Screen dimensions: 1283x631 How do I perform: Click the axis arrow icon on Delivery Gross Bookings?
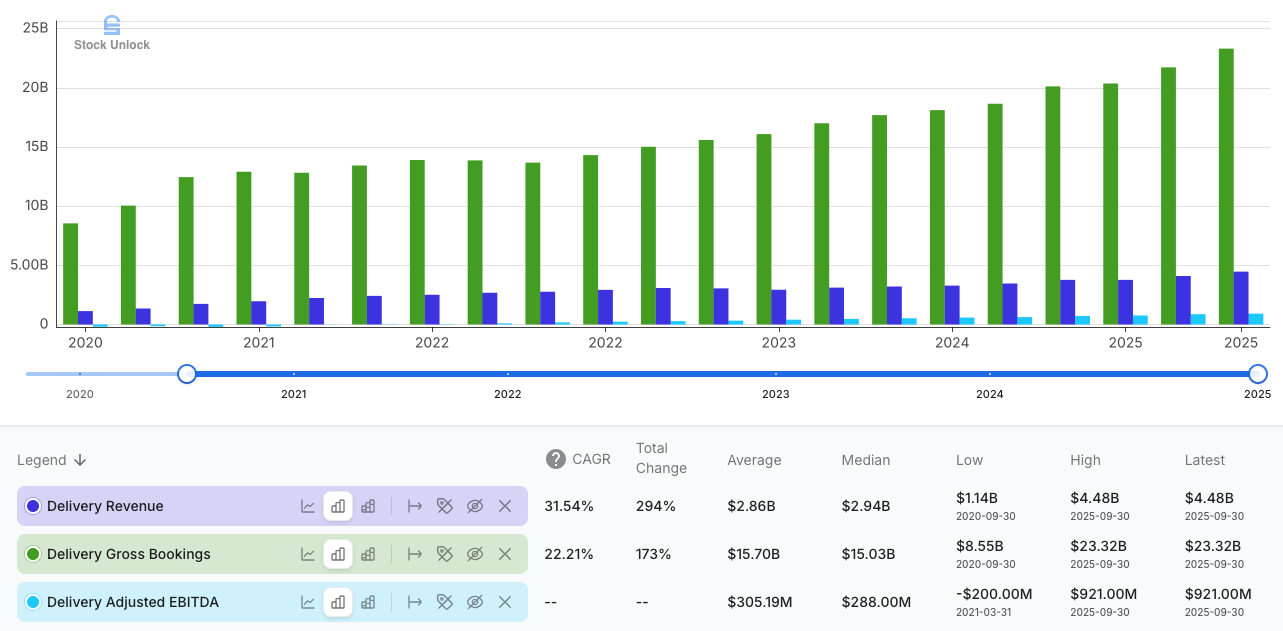415,554
